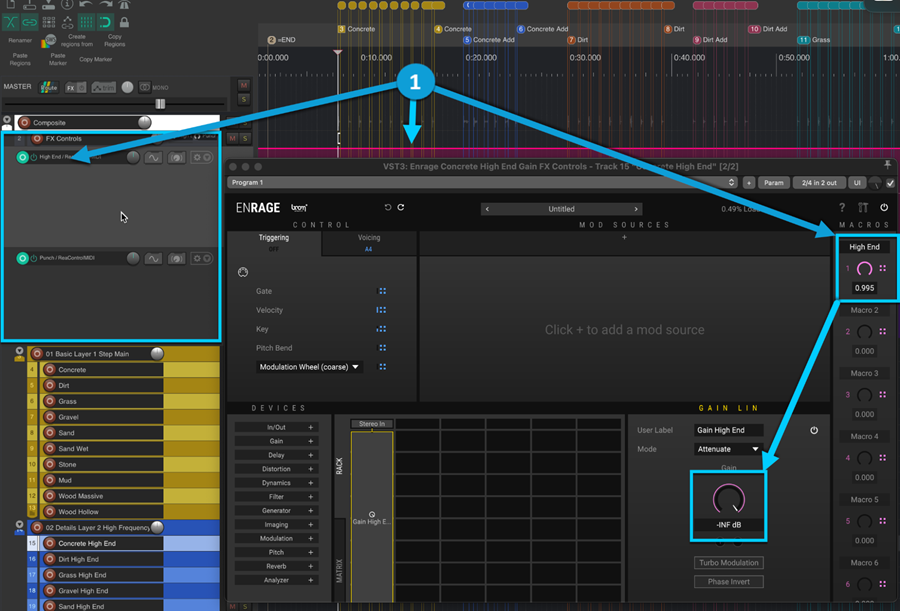Toggle record arm on Concrete High End track
This screenshot has width=900, height=611.
coord(49,543)
